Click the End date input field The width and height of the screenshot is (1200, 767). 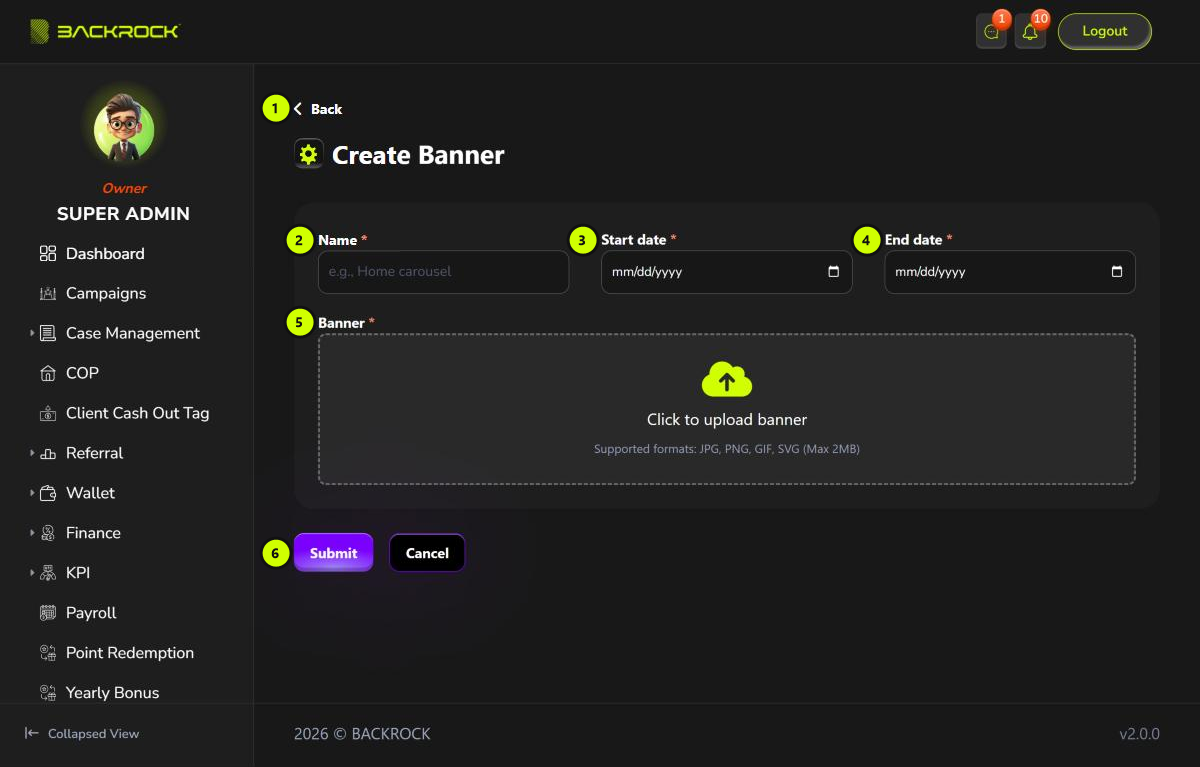1010,272
